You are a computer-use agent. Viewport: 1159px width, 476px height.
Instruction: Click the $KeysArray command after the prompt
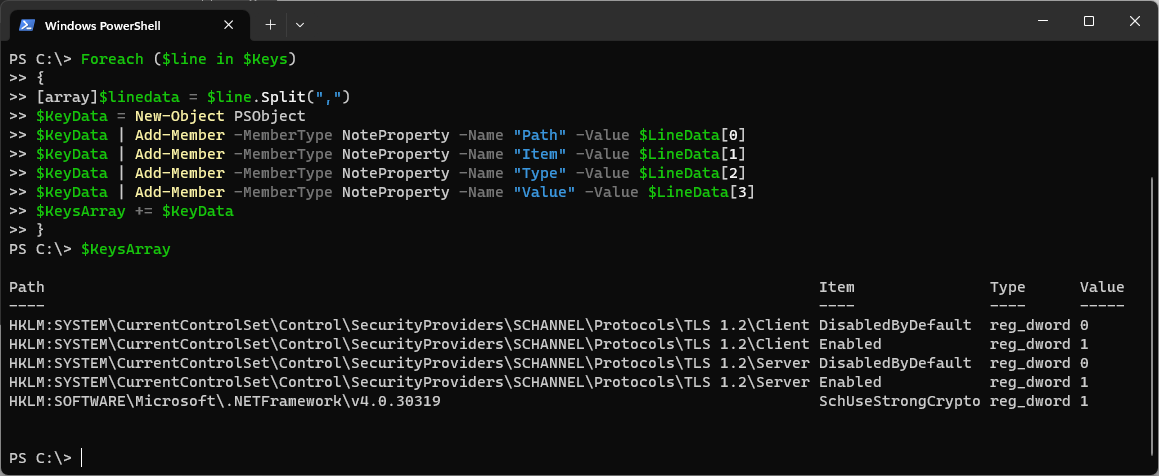(125, 249)
